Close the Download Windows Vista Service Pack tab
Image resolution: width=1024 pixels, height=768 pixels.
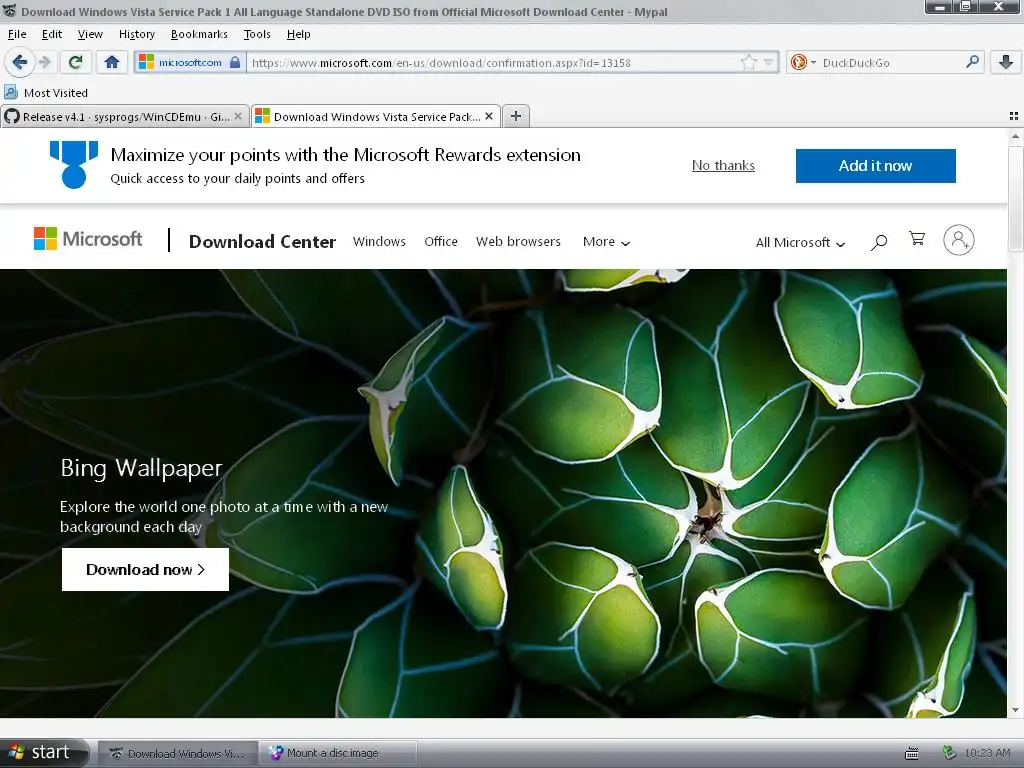coord(488,116)
